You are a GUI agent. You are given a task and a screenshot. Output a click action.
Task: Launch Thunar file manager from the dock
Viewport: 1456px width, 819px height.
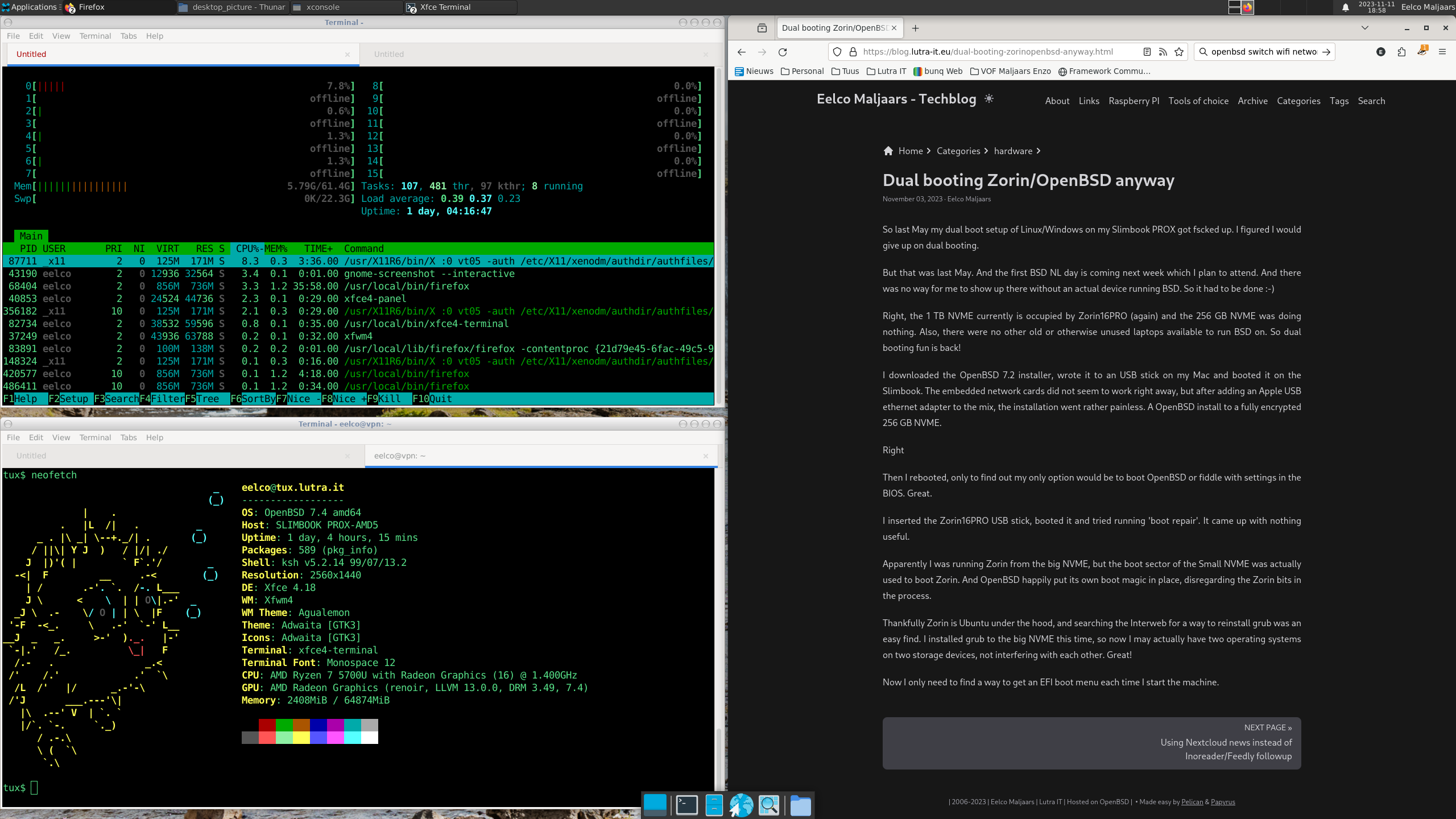801,804
